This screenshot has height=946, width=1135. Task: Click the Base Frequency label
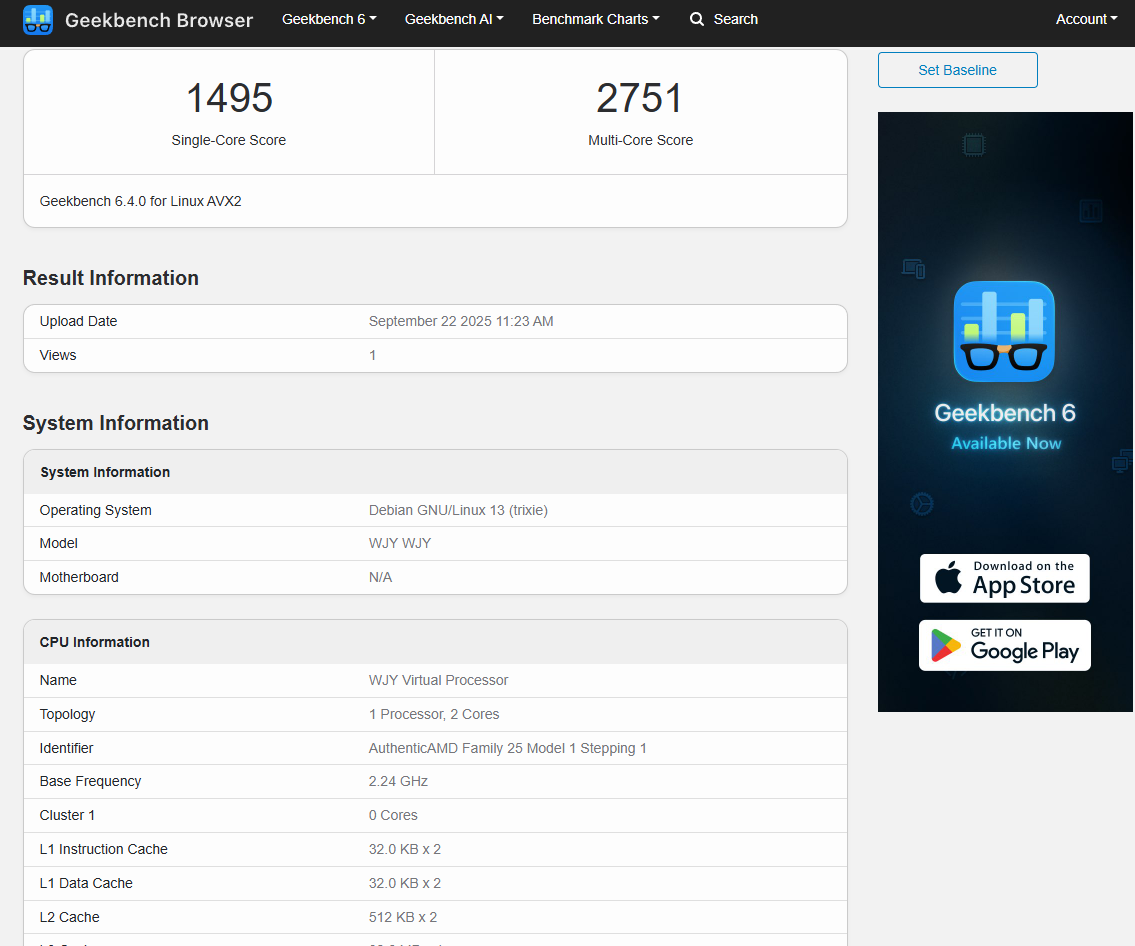90,782
